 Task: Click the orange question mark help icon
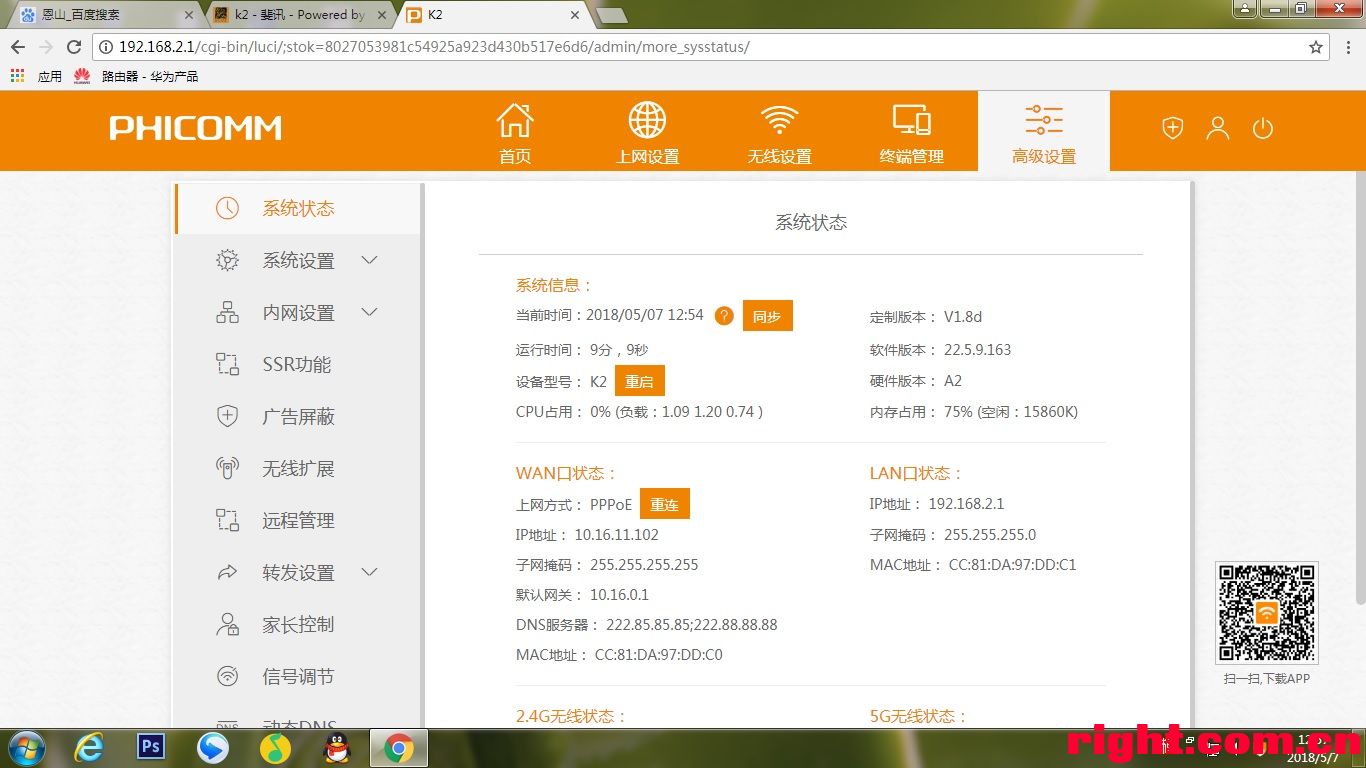click(724, 316)
